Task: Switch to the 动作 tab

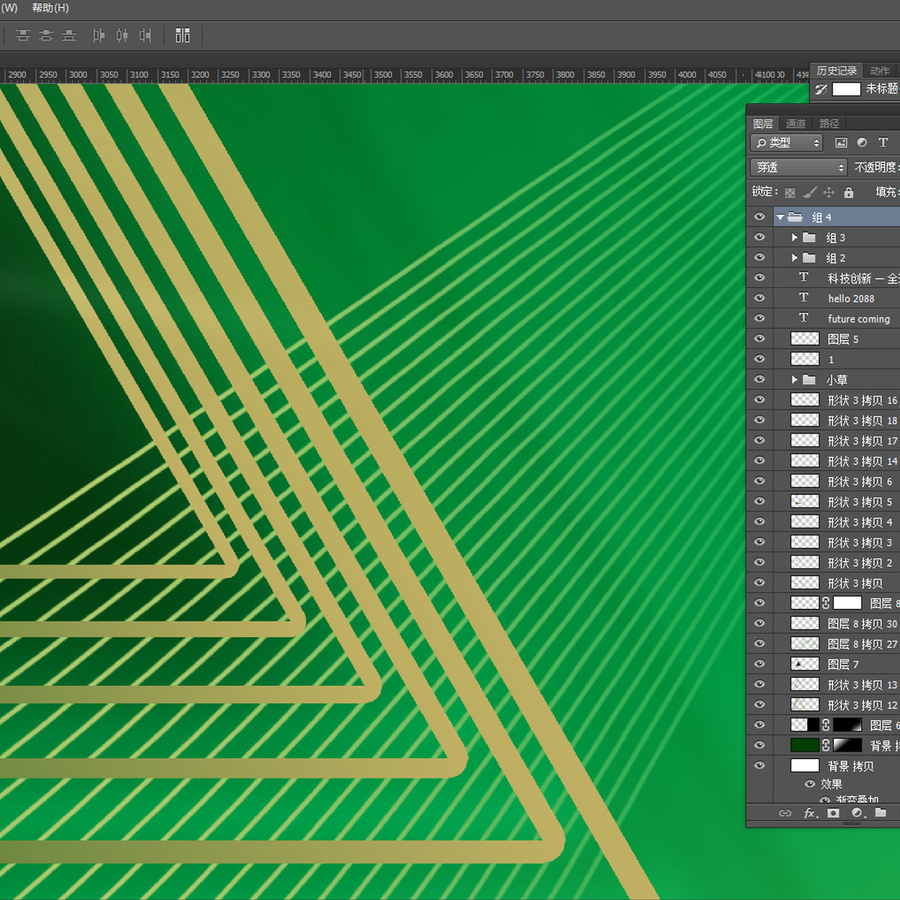Action: 879,71
